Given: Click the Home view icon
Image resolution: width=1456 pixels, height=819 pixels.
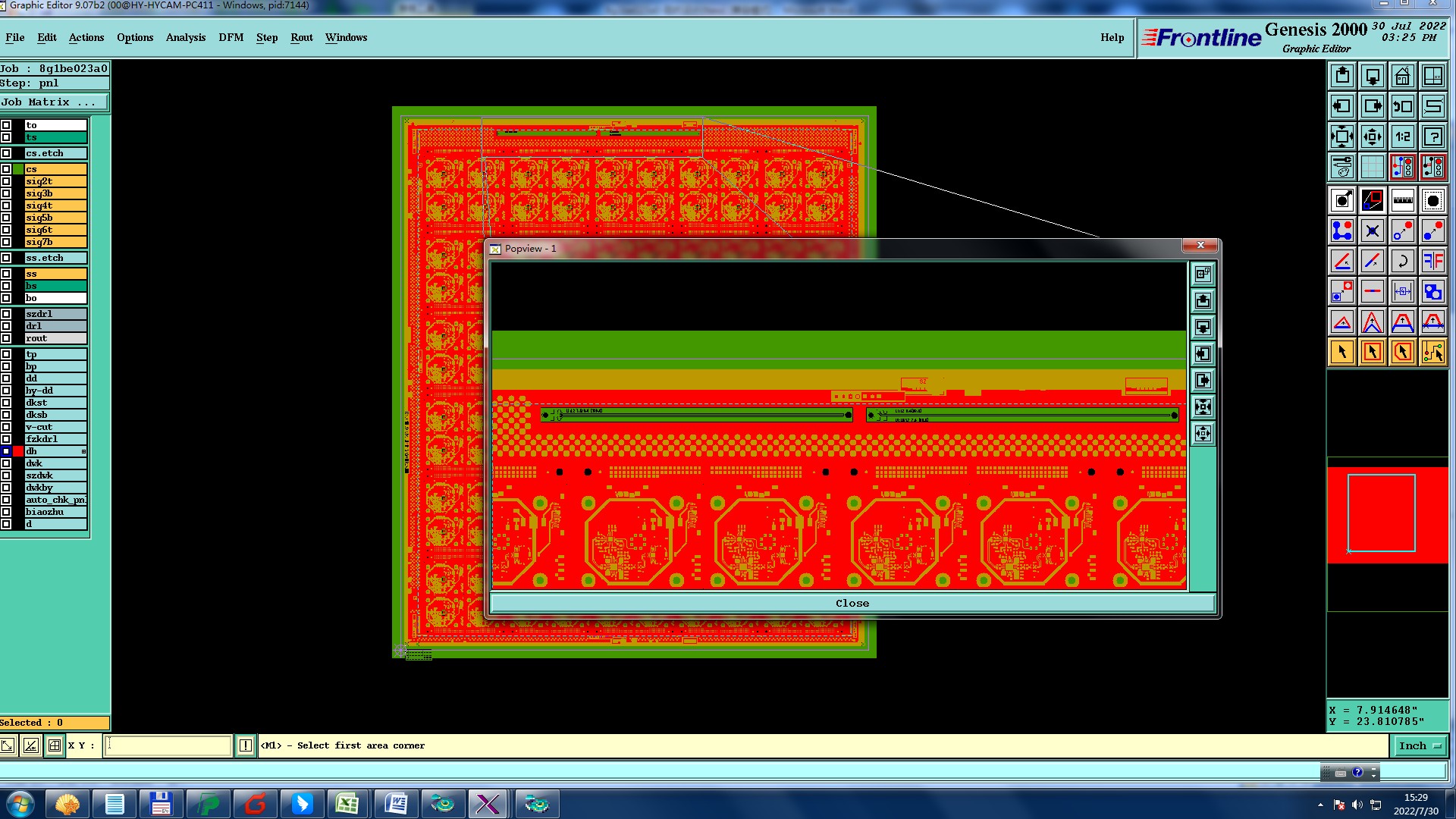Looking at the screenshot, I should point(1402,76).
